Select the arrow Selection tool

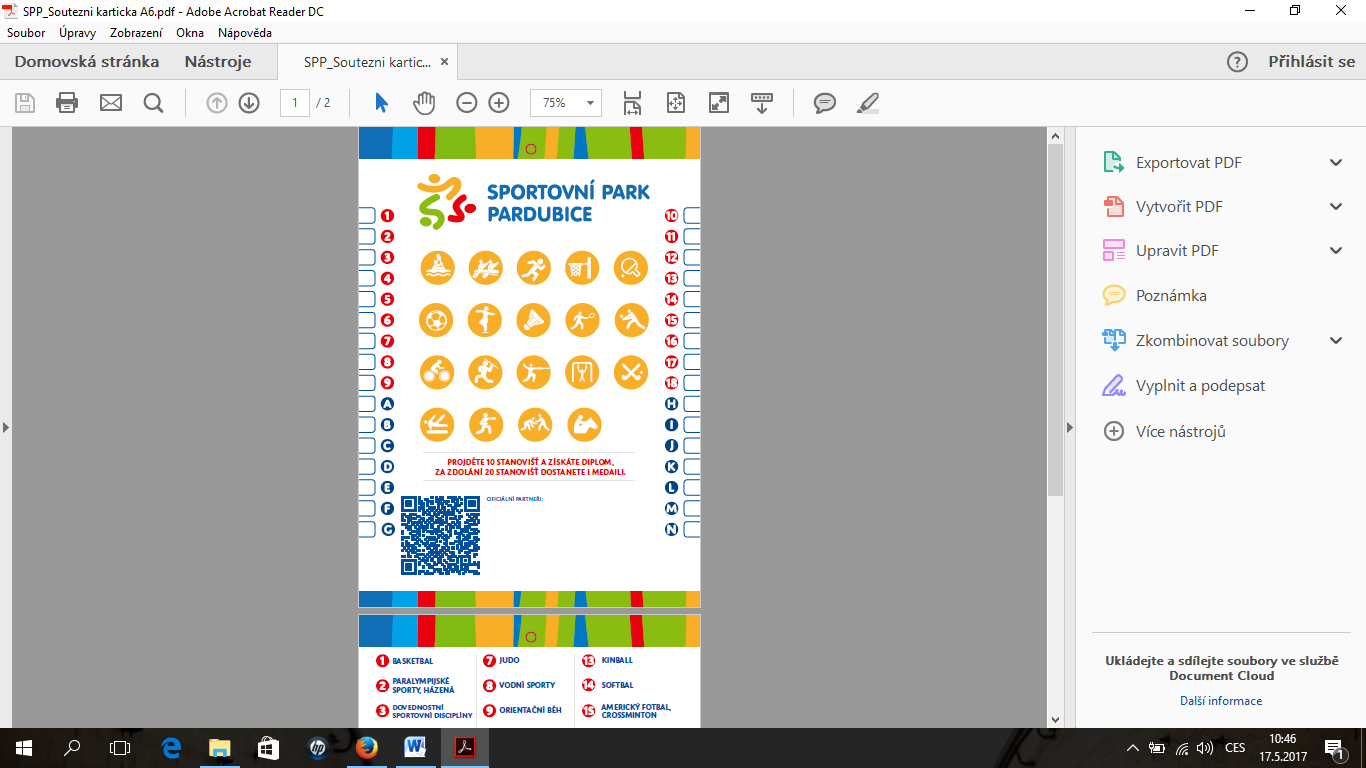pos(381,102)
